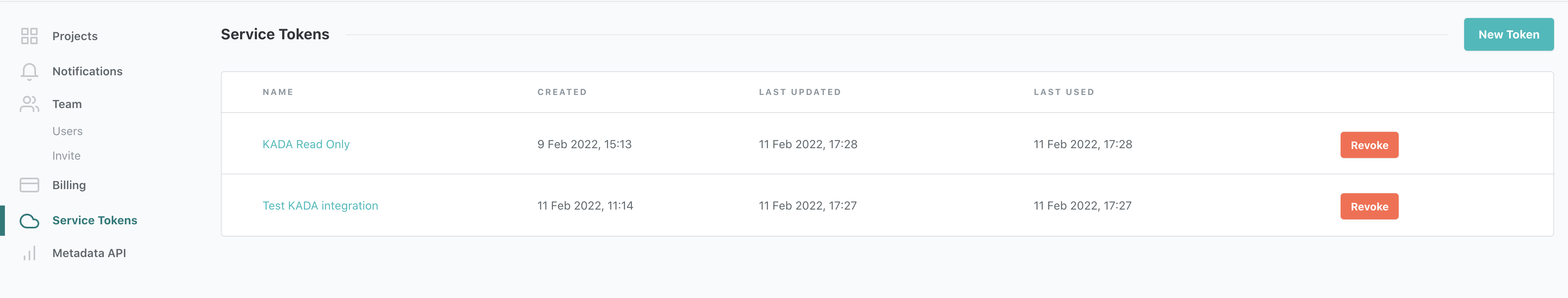
Task: Click the Billing credit card icon
Action: [x=29, y=185]
